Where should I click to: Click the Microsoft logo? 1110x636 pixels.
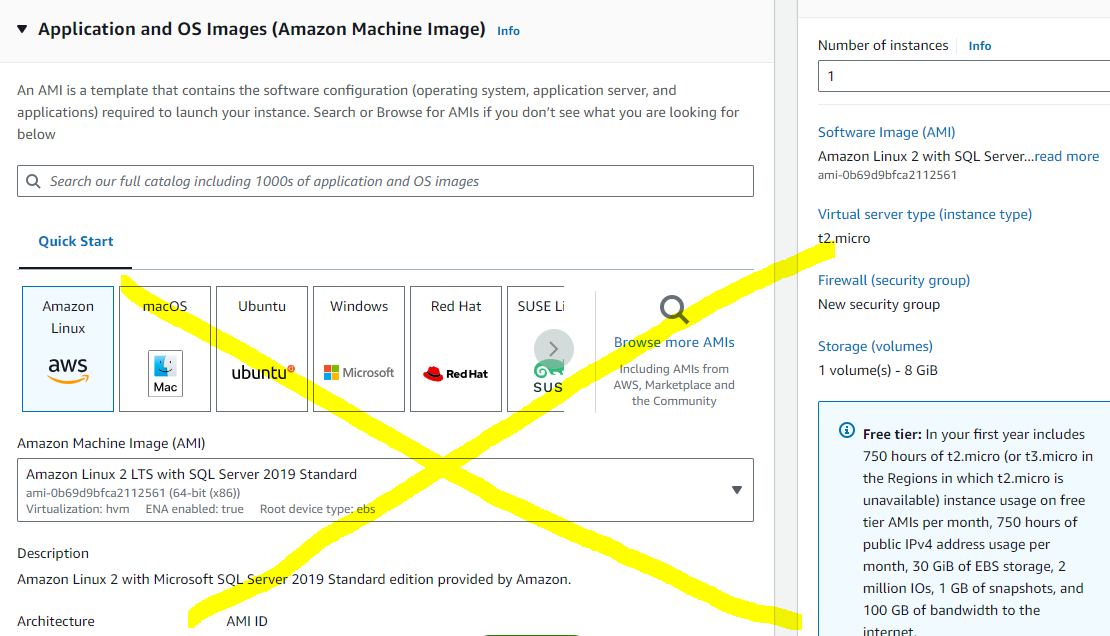(x=359, y=373)
